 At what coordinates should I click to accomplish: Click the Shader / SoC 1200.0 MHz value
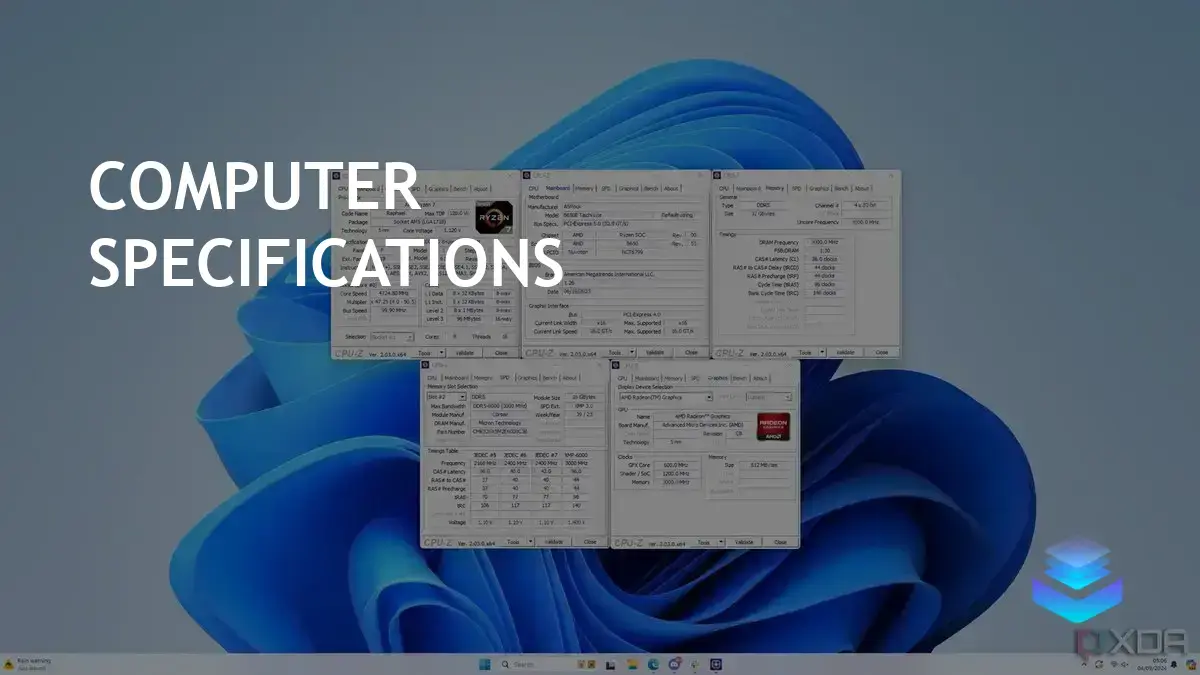[x=676, y=473]
